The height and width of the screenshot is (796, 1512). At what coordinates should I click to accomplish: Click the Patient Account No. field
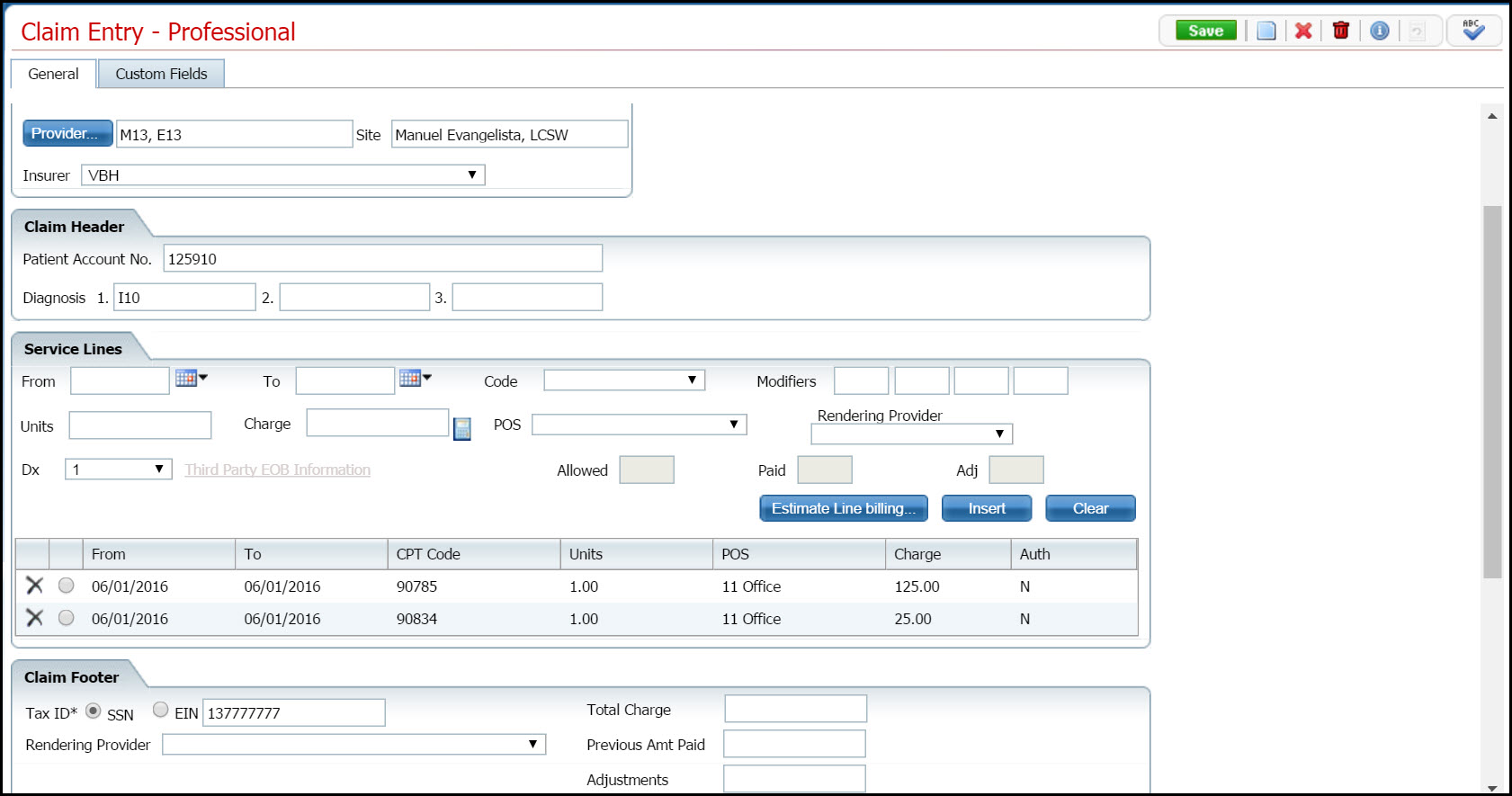(382, 259)
